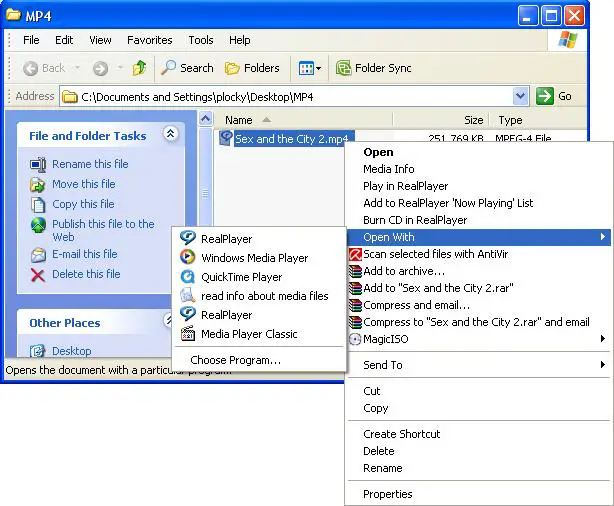This screenshot has height=506, width=614.
Task: Click the Search magnifier toolbar button
Action: pyautogui.click(x=188, y=68)
